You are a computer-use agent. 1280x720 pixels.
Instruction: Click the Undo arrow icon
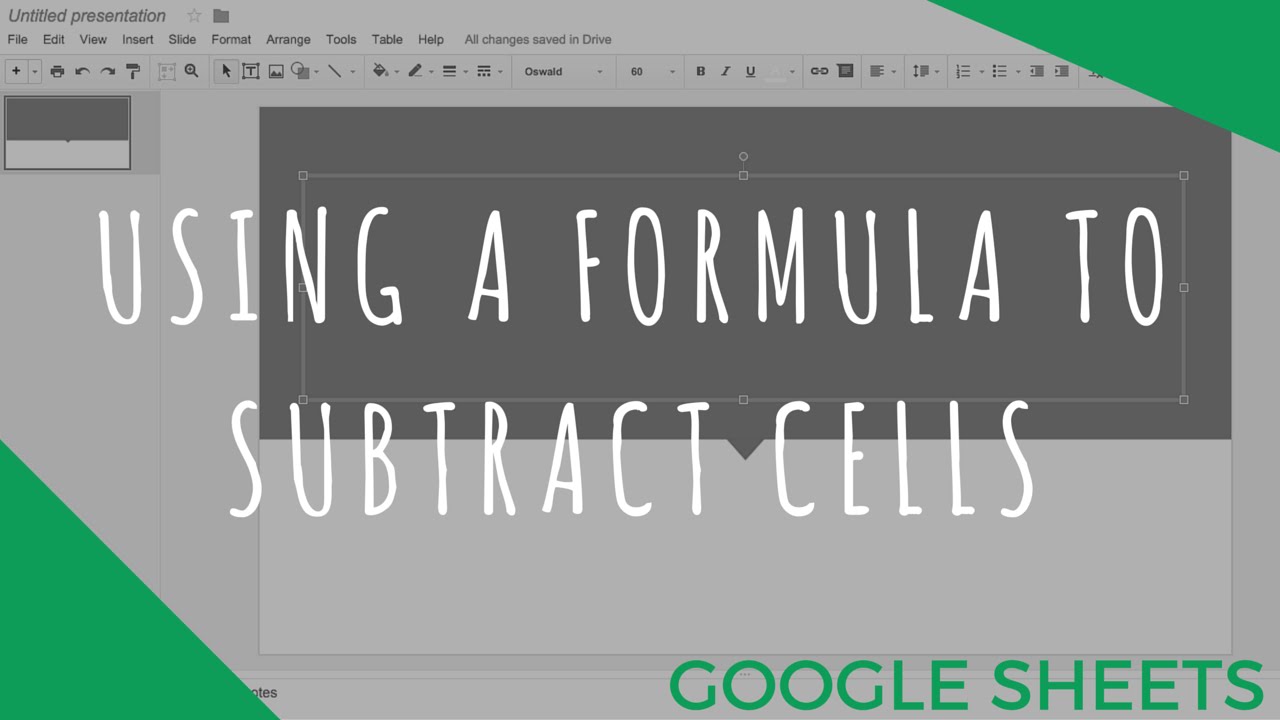pos(83,71)
